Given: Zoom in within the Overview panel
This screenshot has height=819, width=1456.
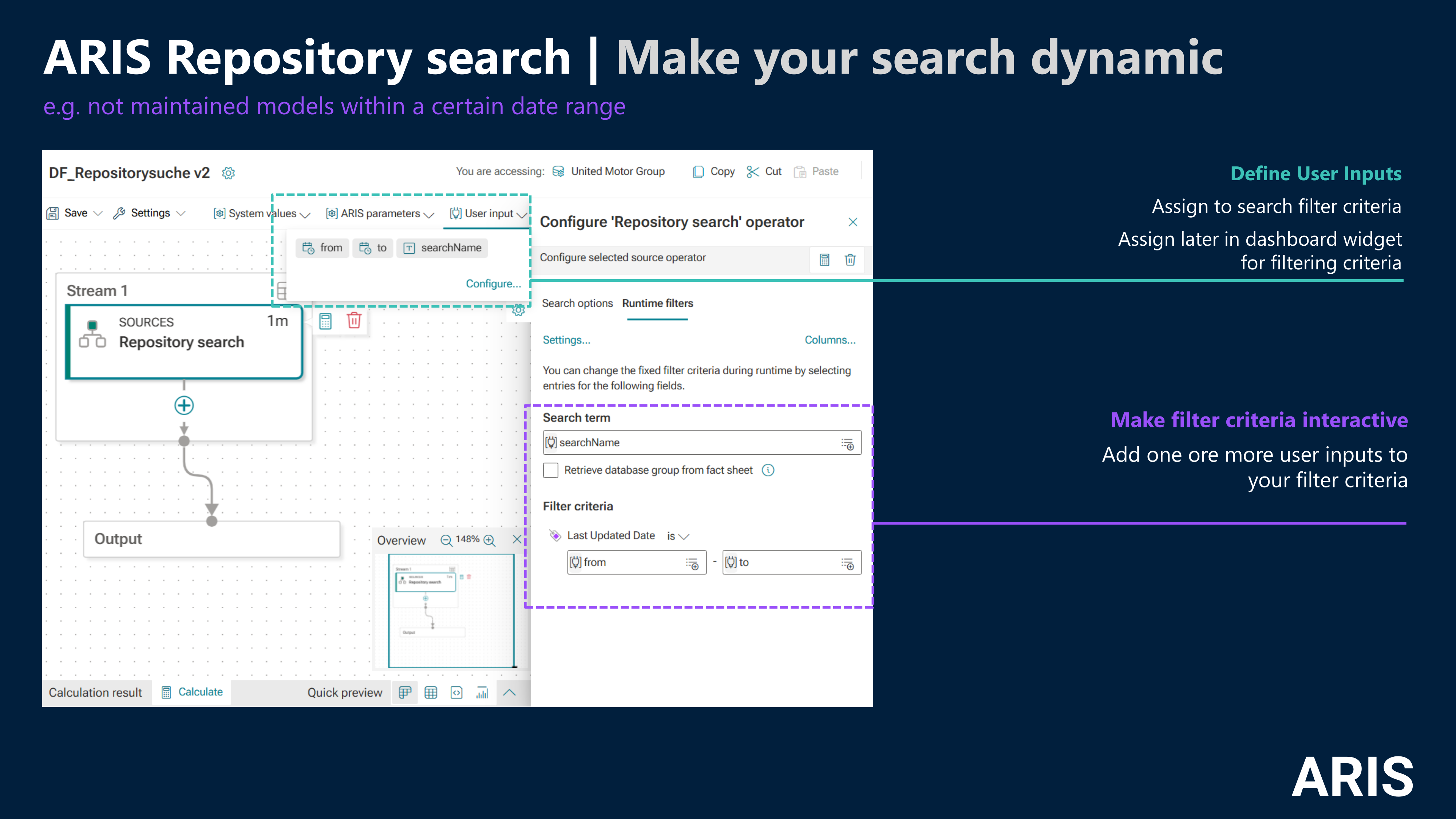Looking at the screenshot, I should point(490,540).
